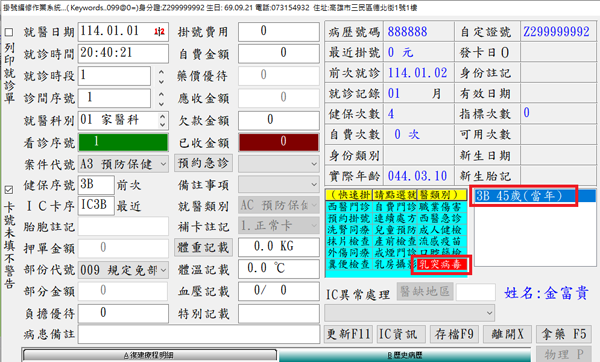This screenshot has height=362, width=600.
Task: Open the calendar icon in 就醫日期 field
Action: coord(159,32)
